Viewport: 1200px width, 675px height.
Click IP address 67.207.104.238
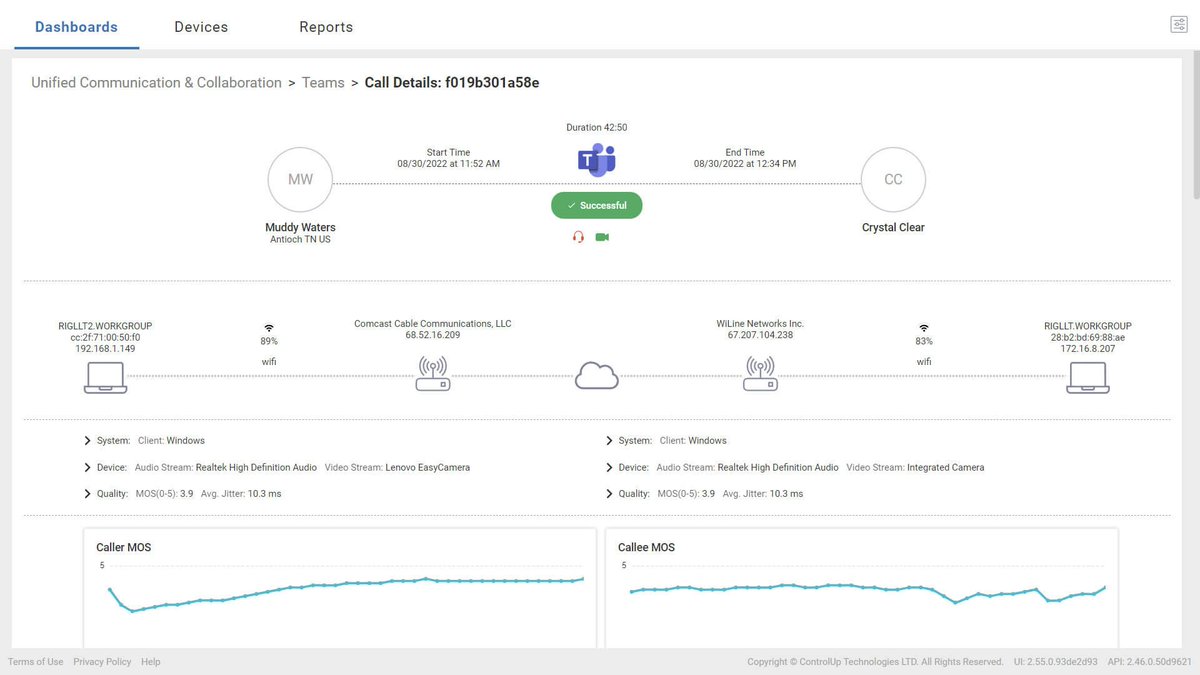coord(760,335)
